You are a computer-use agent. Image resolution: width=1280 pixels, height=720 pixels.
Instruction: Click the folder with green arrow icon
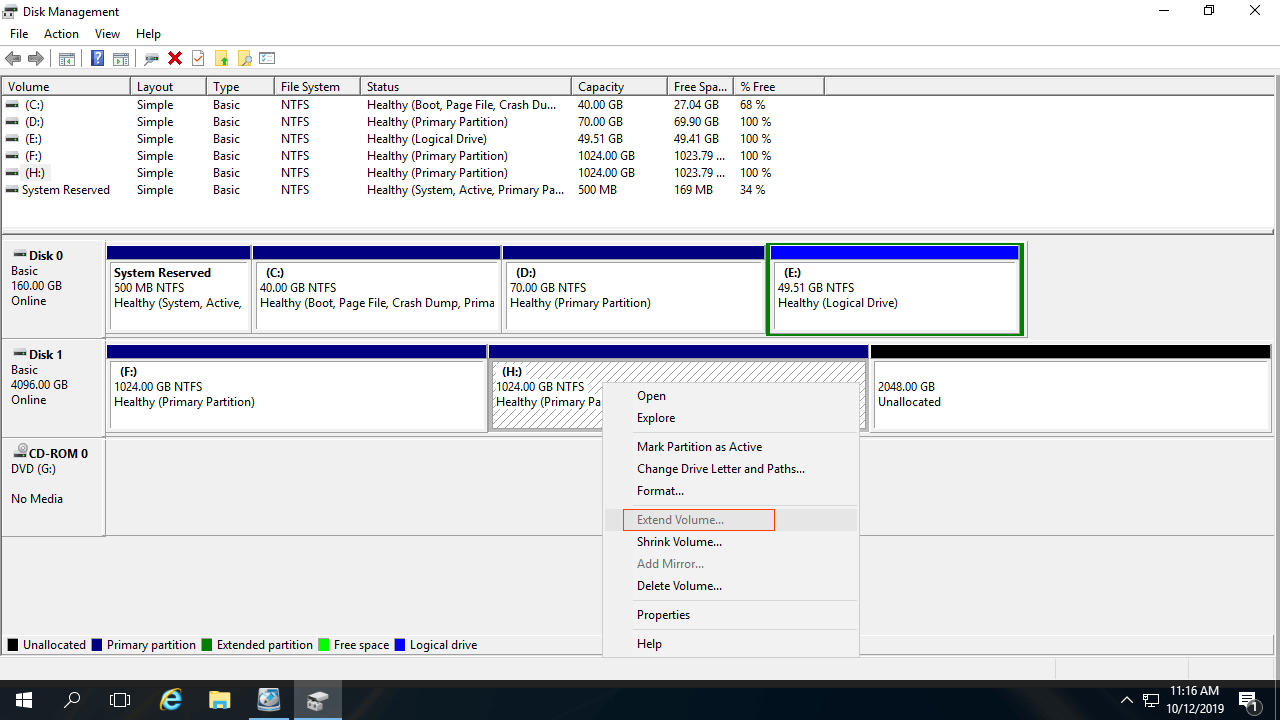[x=221, y=59]
